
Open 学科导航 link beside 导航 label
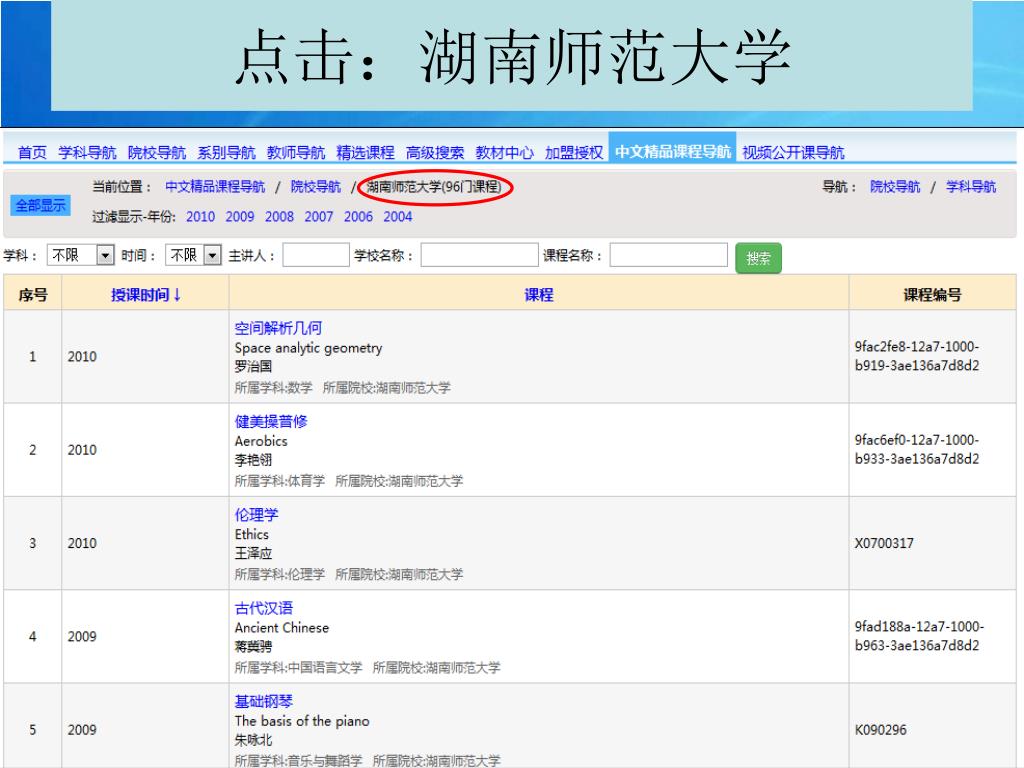pyautogui.click(x=971, y=187)
